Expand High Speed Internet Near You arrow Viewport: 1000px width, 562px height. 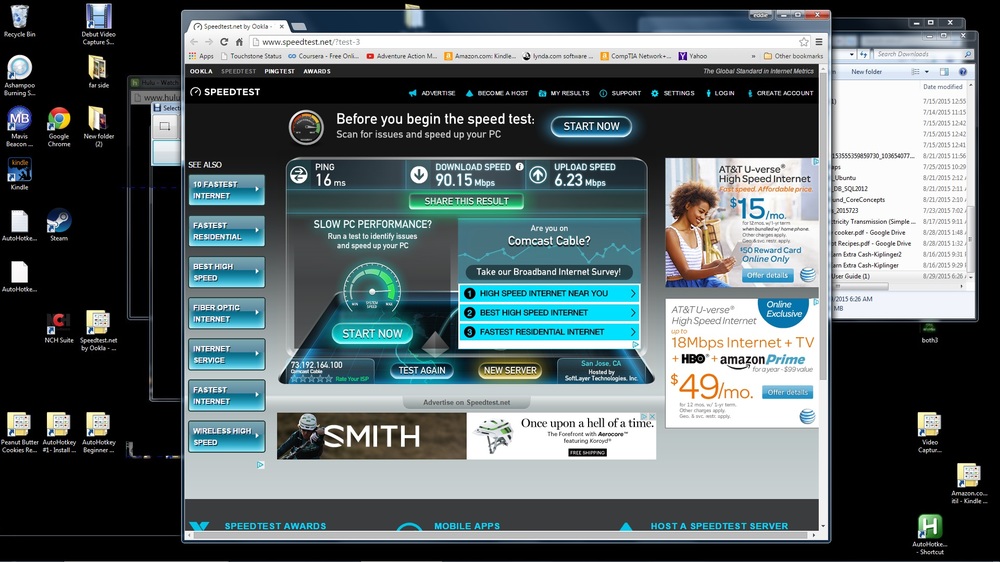click(x=633, y=293)
